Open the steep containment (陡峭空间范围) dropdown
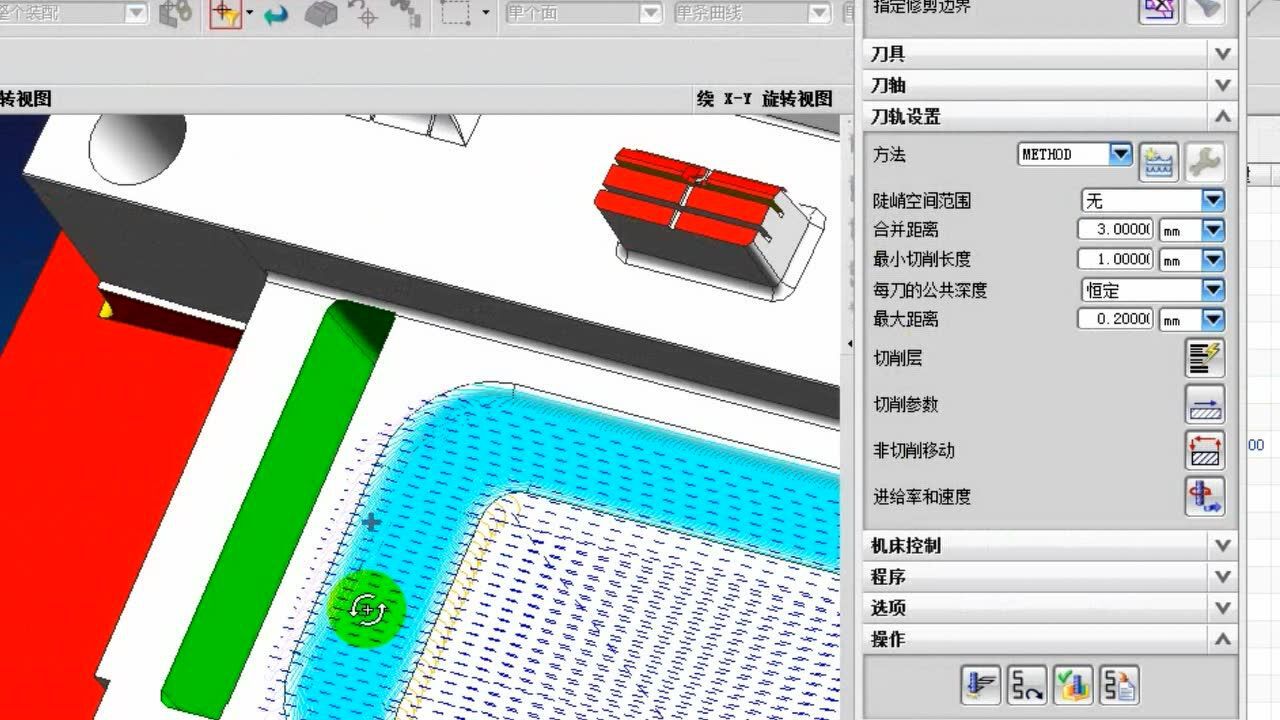Image resolution: width=1280 pixels, height=720 pixels. tap(1213, 201)
